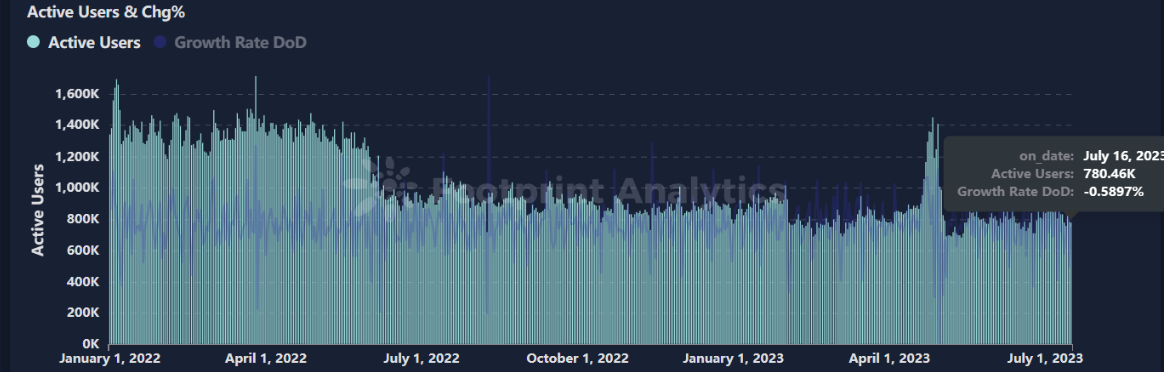Click the January 1, 2023 axis label

[x=733, y=359]
